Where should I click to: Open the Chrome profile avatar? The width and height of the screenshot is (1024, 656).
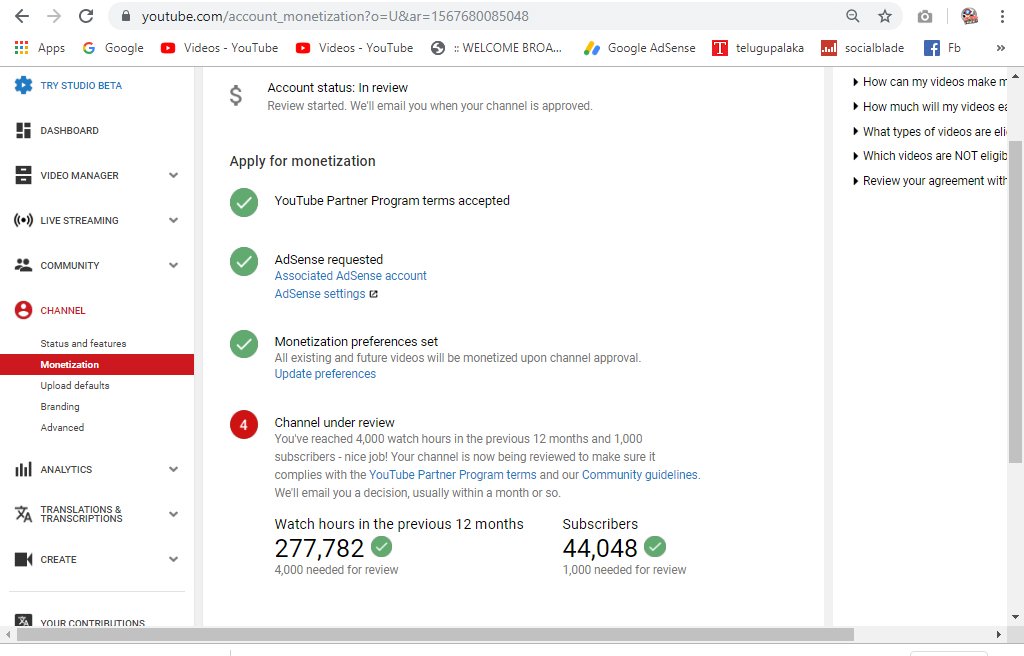[x=970, y=16]
